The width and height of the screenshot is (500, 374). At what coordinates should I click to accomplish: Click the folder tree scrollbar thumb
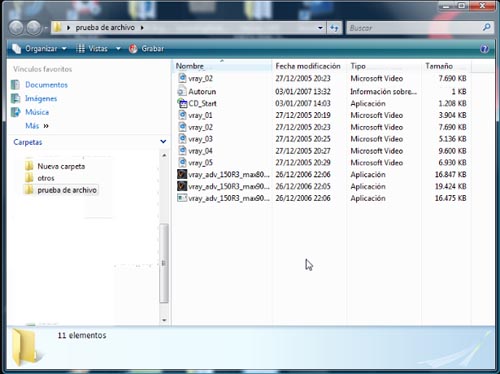point(164,263)
